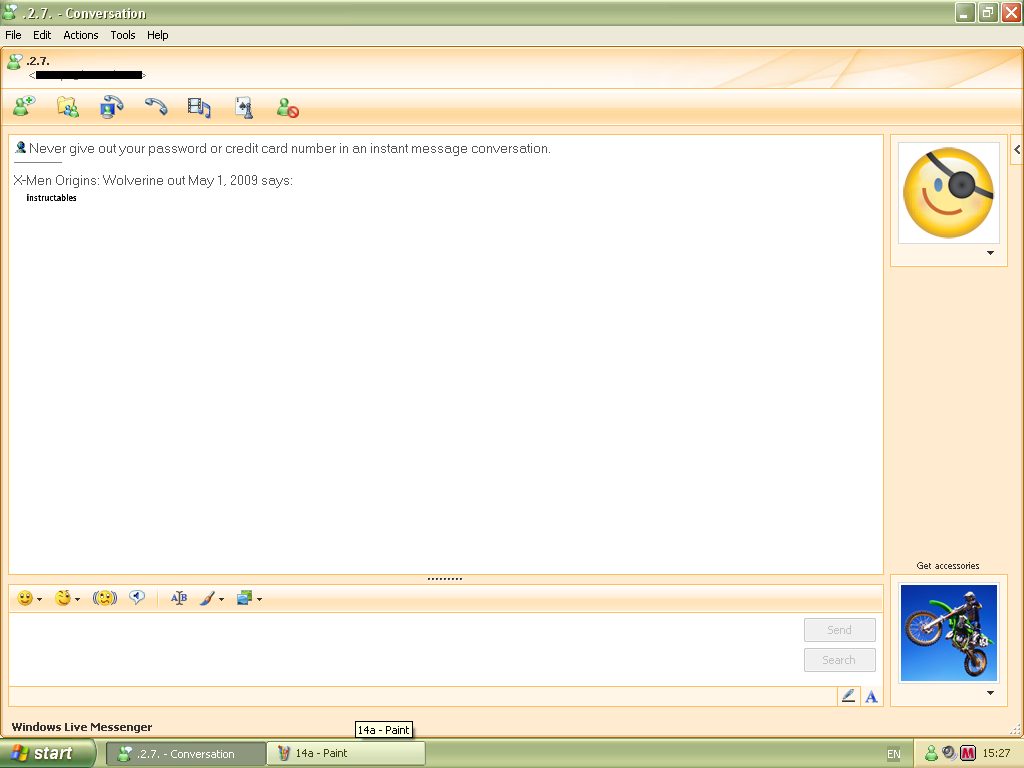This screenshot has height=768, width=1024.
Task: Click the pirate smiley display picture
Action: pos(948,193)
